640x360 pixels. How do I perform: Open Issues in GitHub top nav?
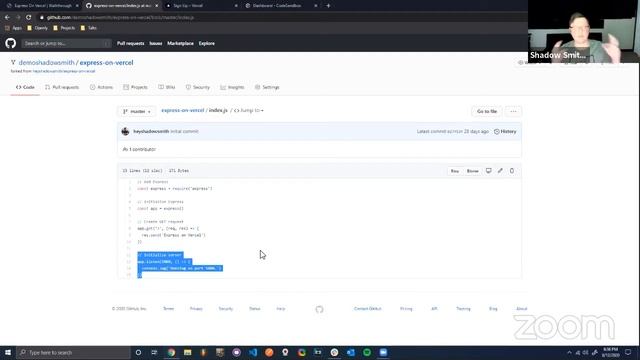(156, 43)
